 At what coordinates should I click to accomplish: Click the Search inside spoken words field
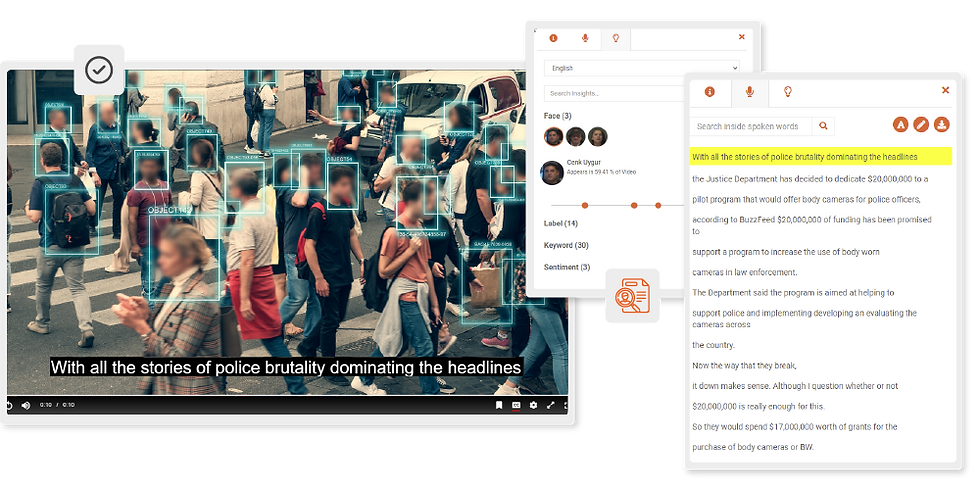tap(751, 126)
